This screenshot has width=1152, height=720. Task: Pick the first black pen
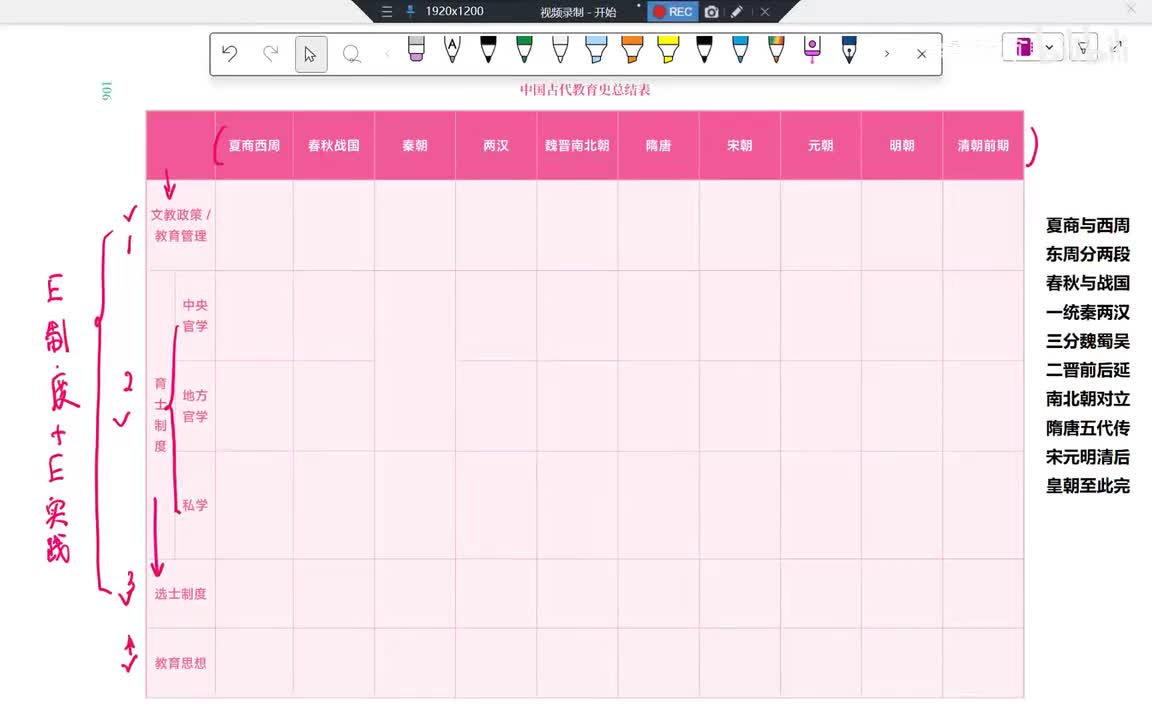coord(488,49)
